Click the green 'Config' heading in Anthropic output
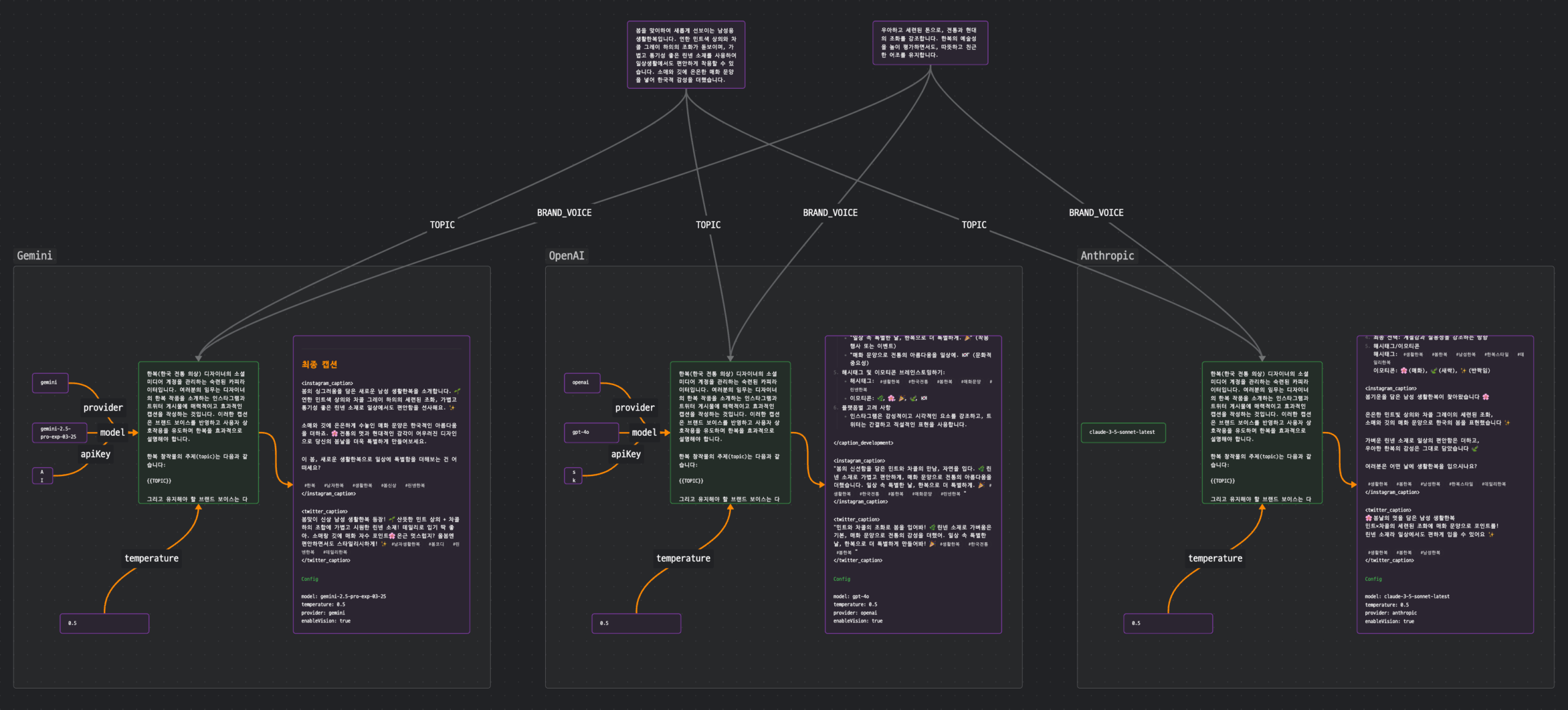This screenshot has width=1568, height=710. (x=1373, y=579)
